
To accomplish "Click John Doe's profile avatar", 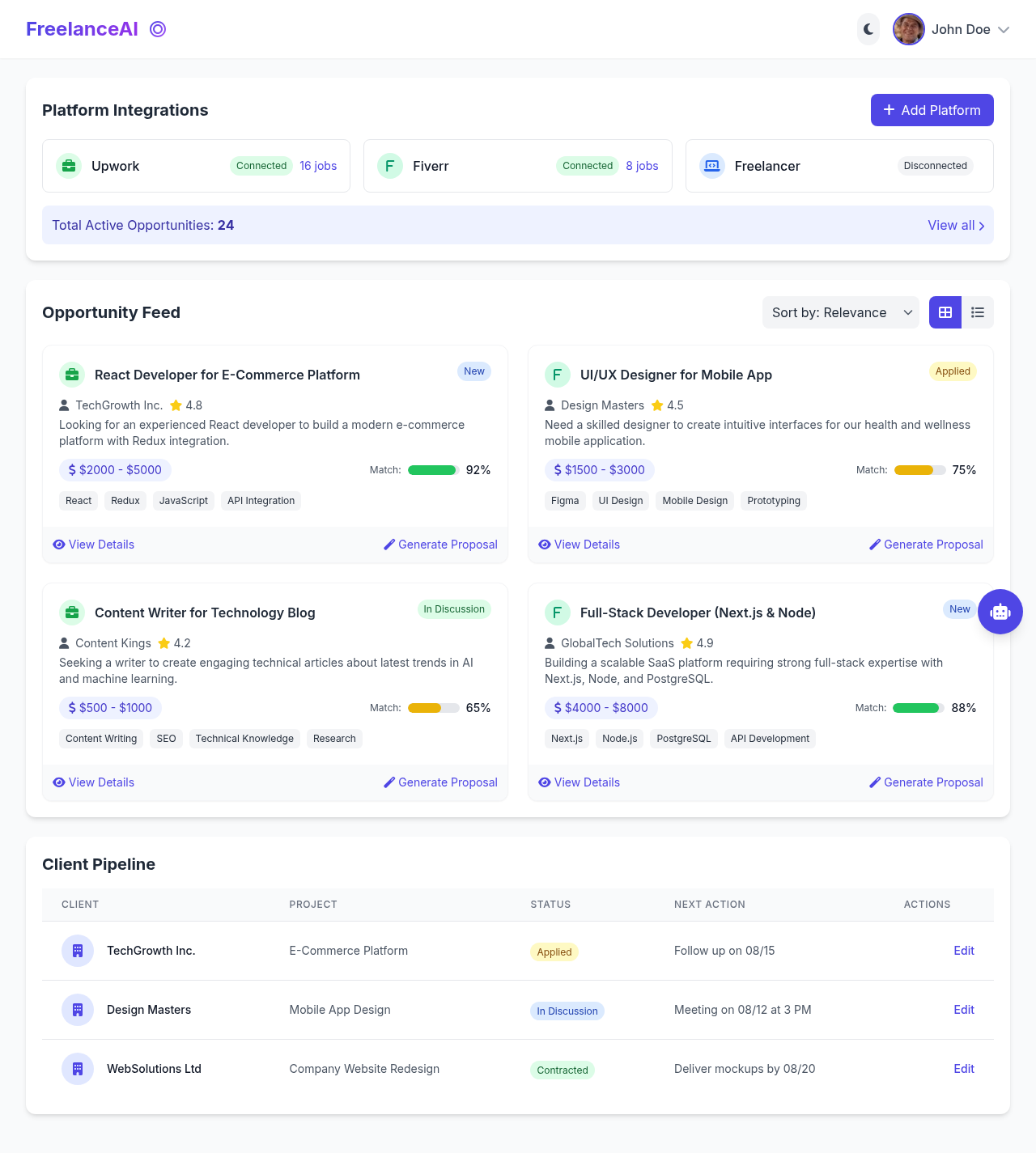I will coord(908,29).
